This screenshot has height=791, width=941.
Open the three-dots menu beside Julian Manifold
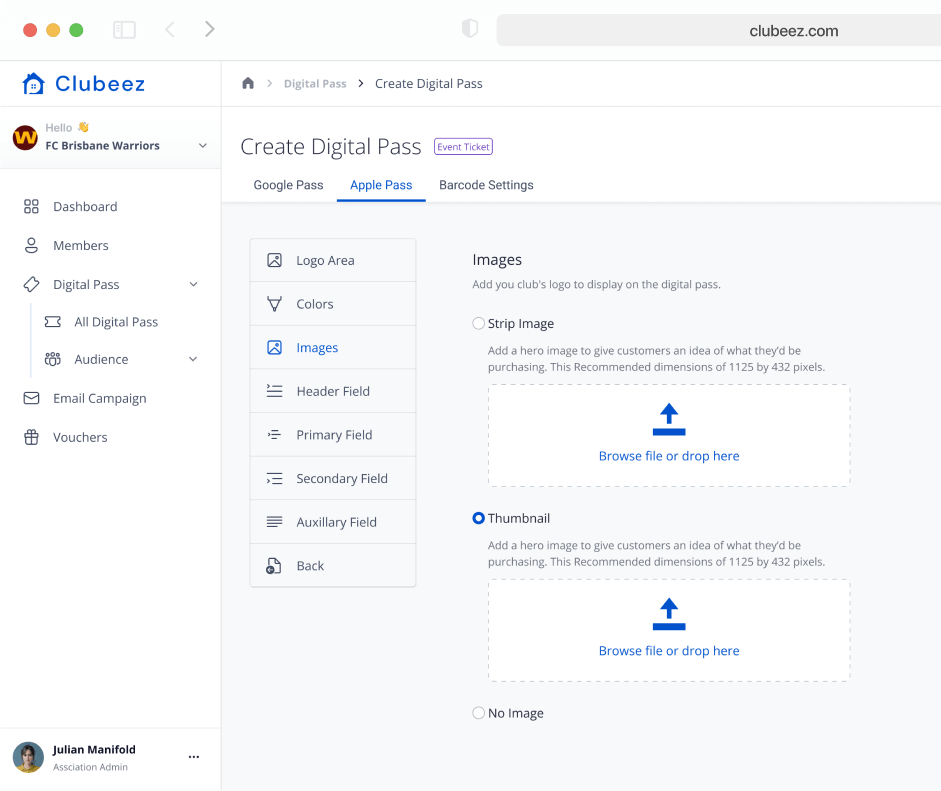point(194,758)
